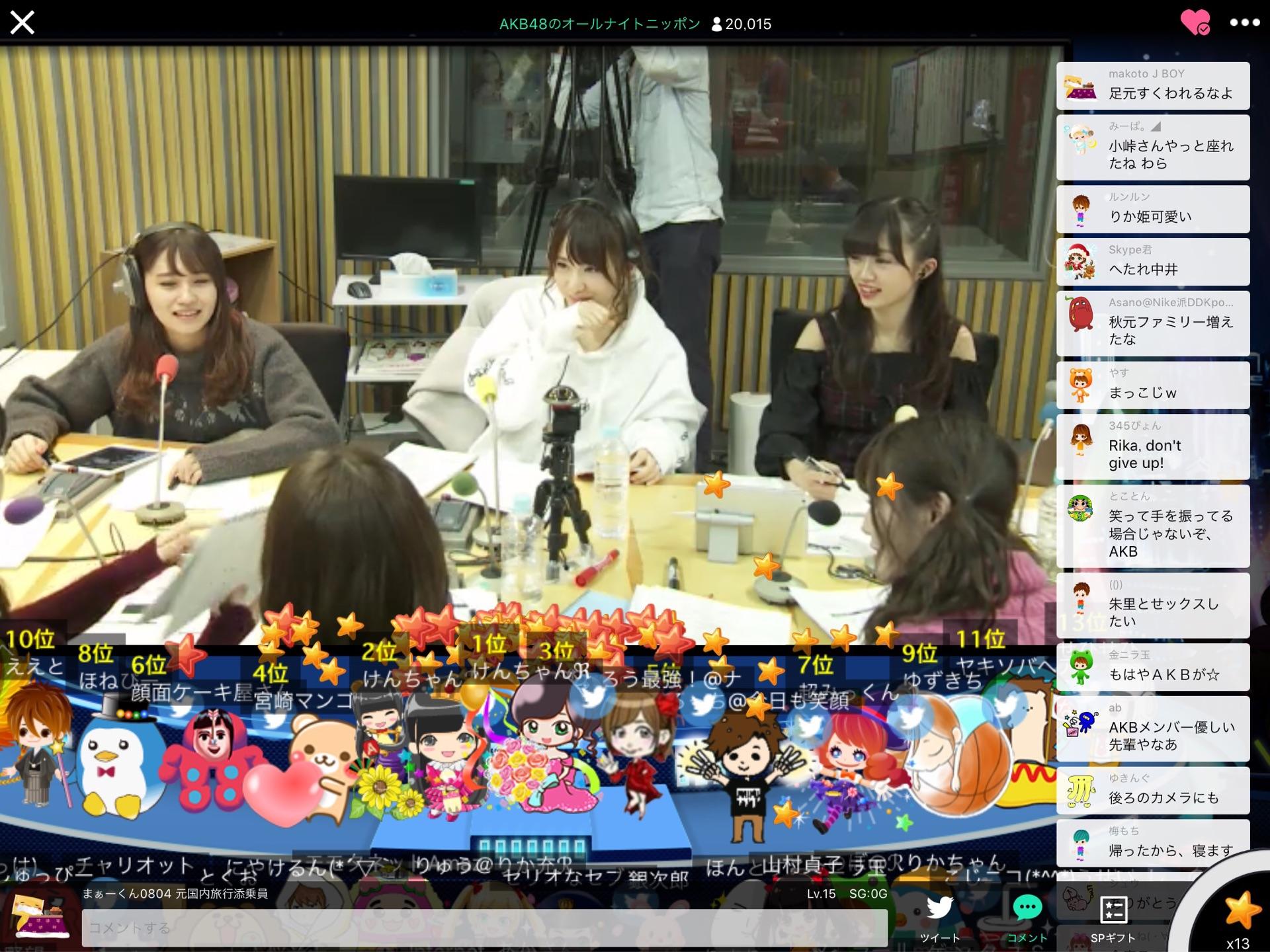1270x952 pixels.
Task: Toggle the pink heart follow button
Action: click(1195, 23)
